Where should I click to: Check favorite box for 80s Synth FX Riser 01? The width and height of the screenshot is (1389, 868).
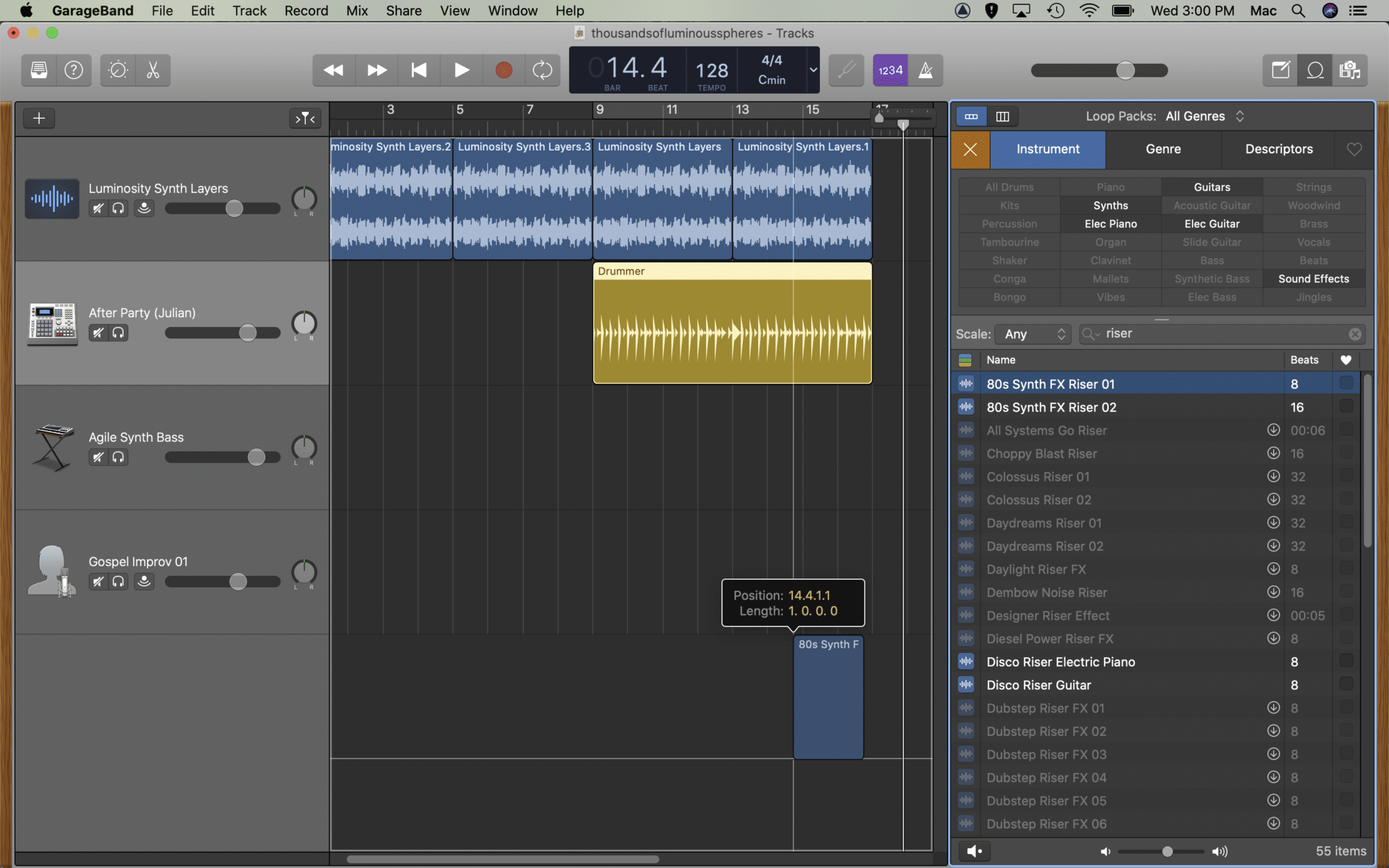[1346, 383]
